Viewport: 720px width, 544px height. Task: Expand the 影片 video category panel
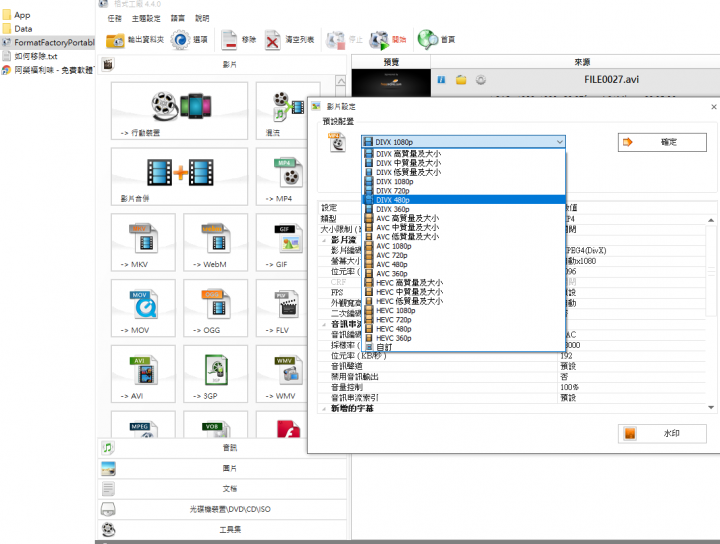(222, 65)
